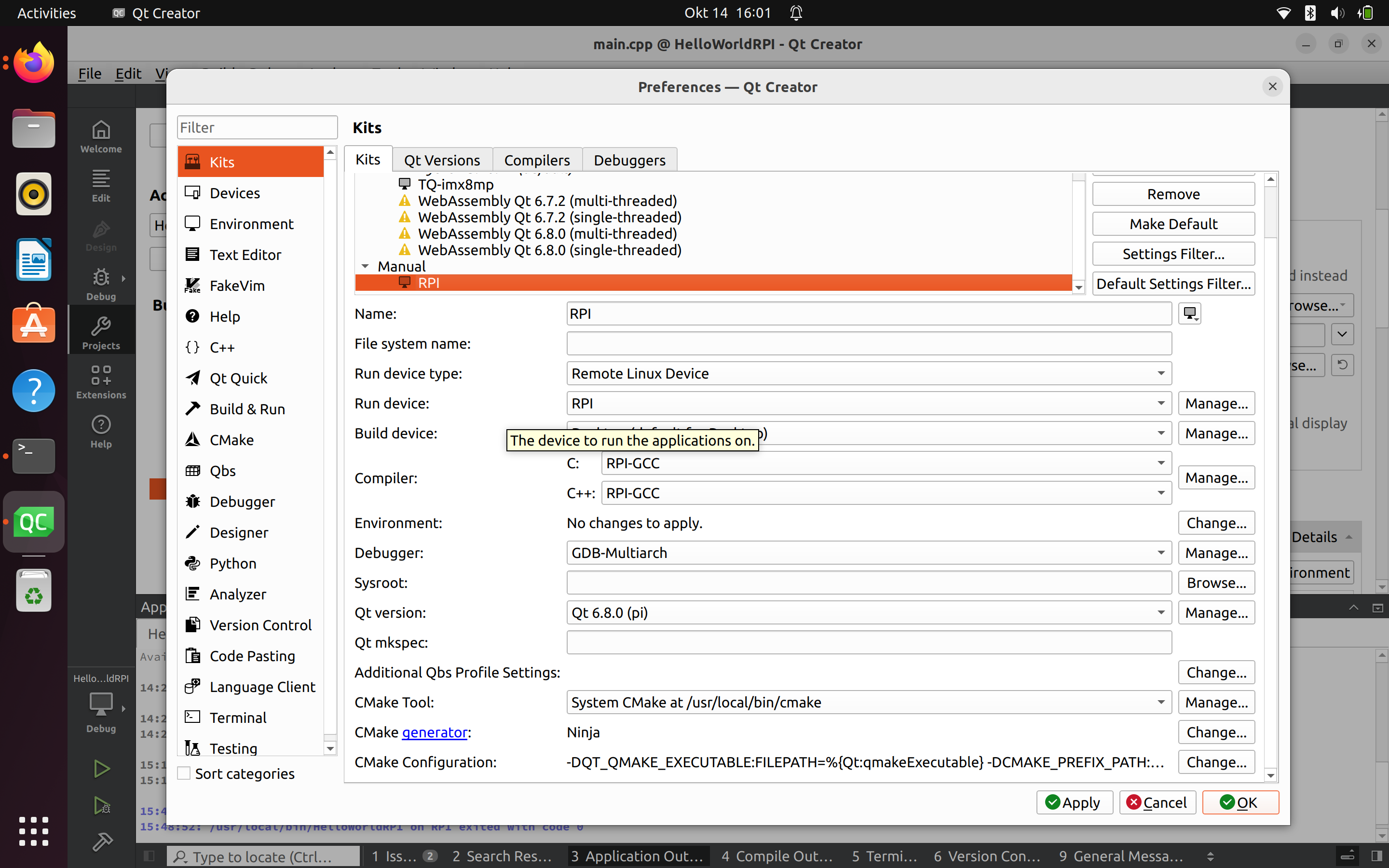
Task: Select Help category in preferences
Action: [251, 316]
